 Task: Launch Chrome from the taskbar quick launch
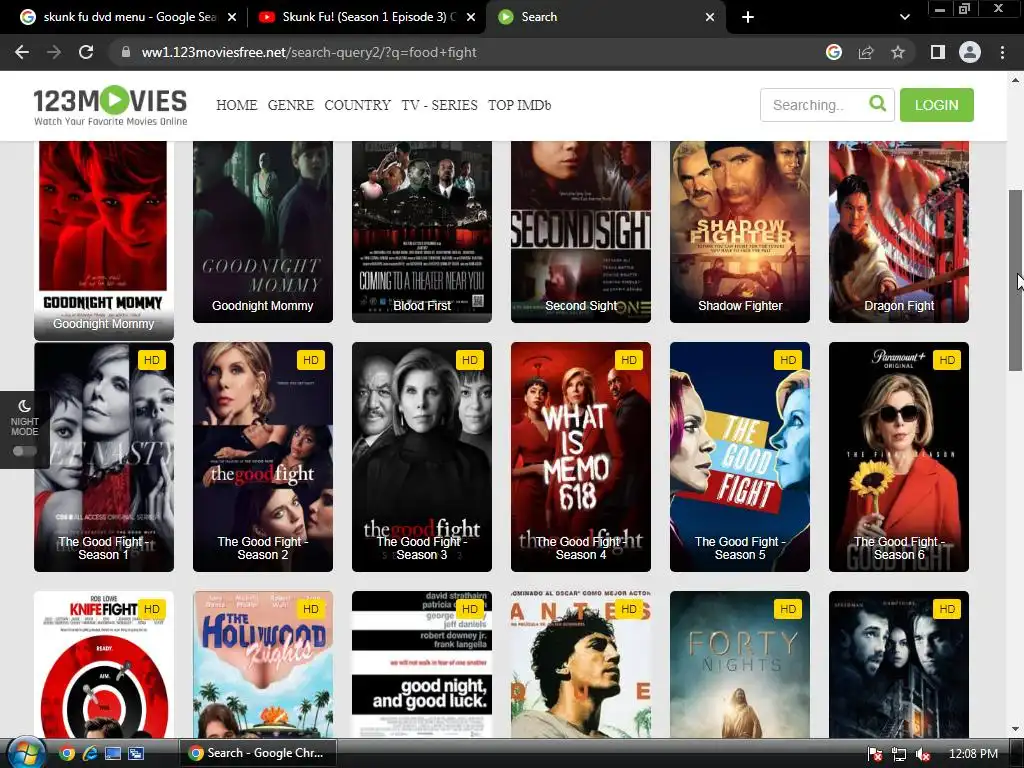pyautogui.click(x=67, y=754)
